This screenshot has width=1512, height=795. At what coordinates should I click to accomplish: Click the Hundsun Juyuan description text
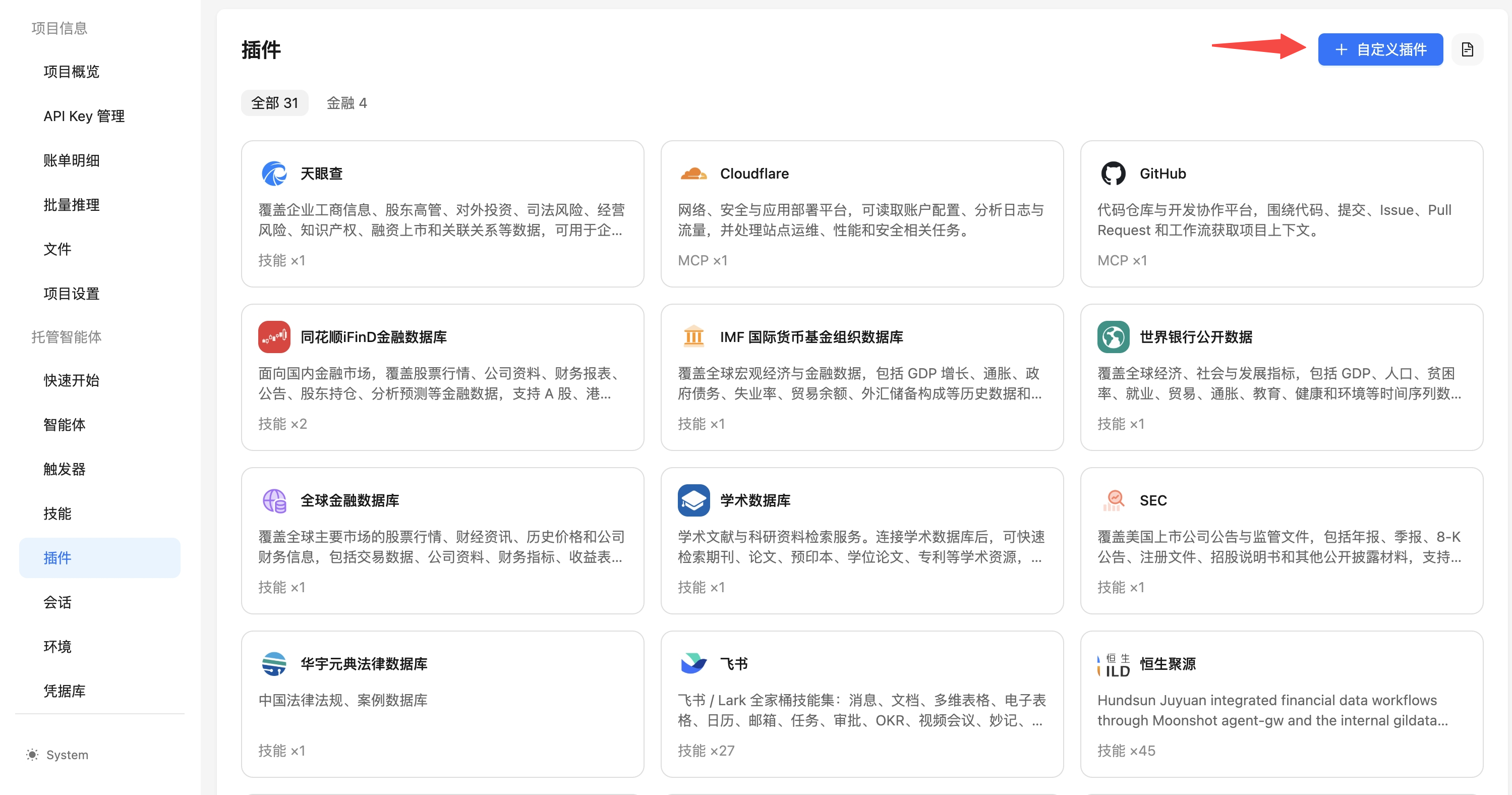click(x=1272, y=710)
